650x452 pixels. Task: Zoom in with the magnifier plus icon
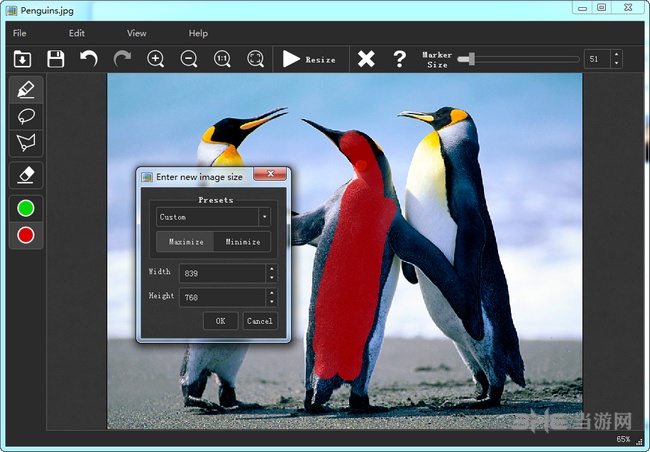pyautogui.click(x=156, y=60)
